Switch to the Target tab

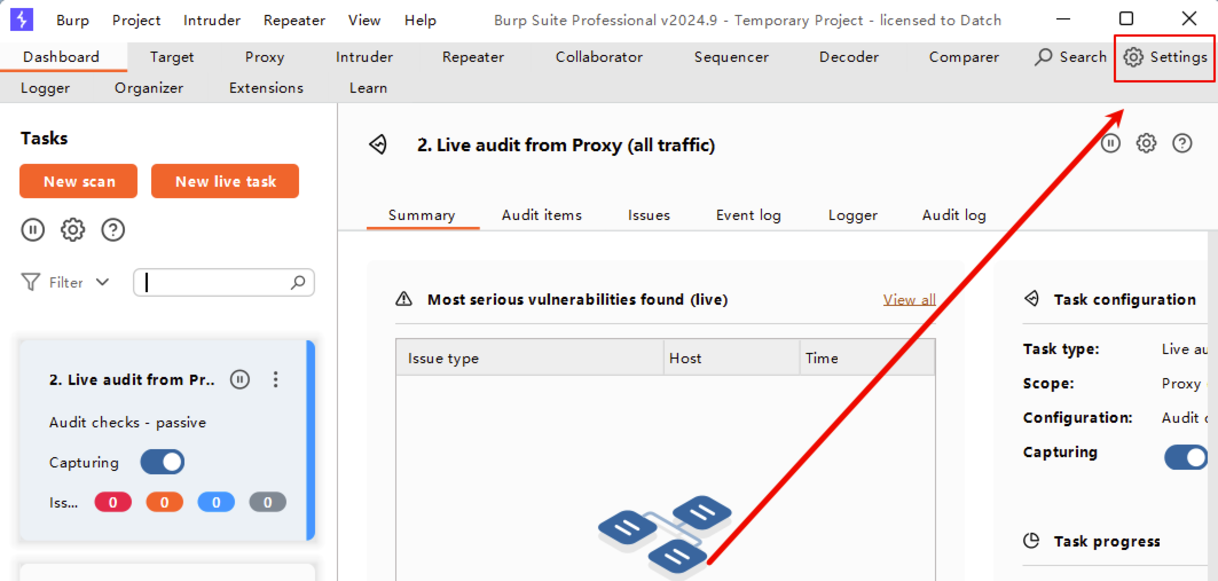pyautogui.click(x=172, y=57)
